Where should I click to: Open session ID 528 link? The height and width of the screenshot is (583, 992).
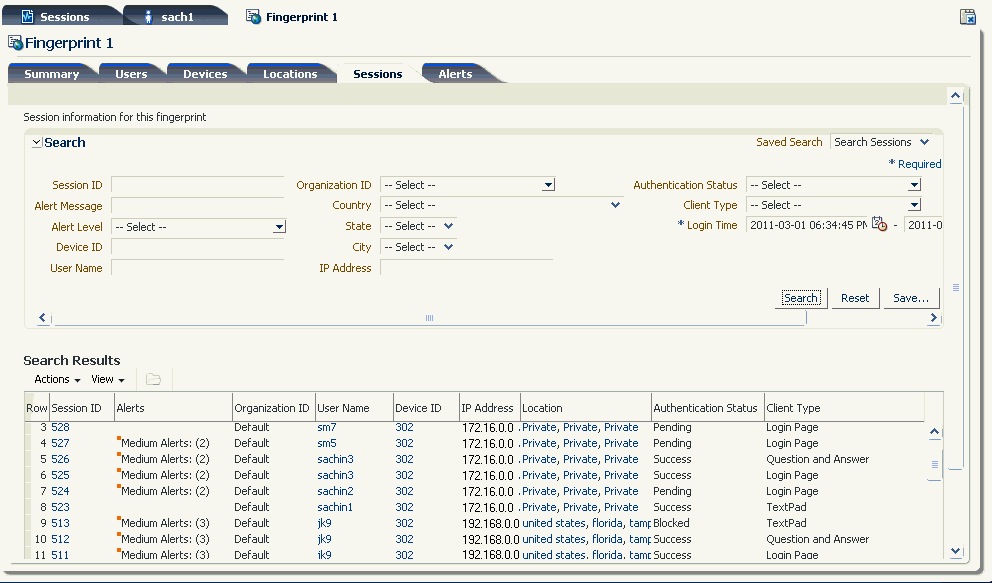click(x=60, y=427)
